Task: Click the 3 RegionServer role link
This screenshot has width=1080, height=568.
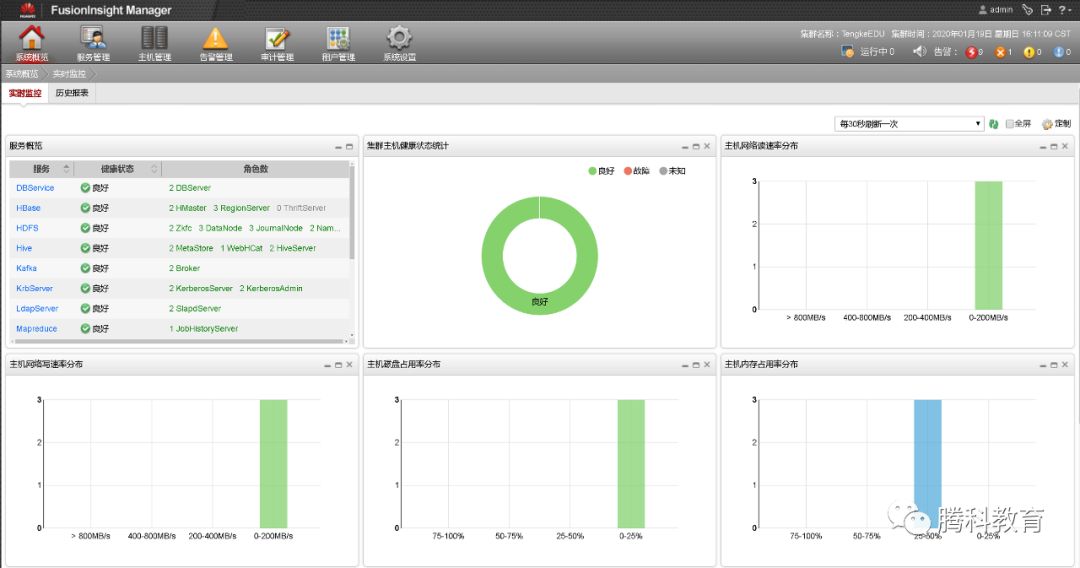Action: [241, 208]
